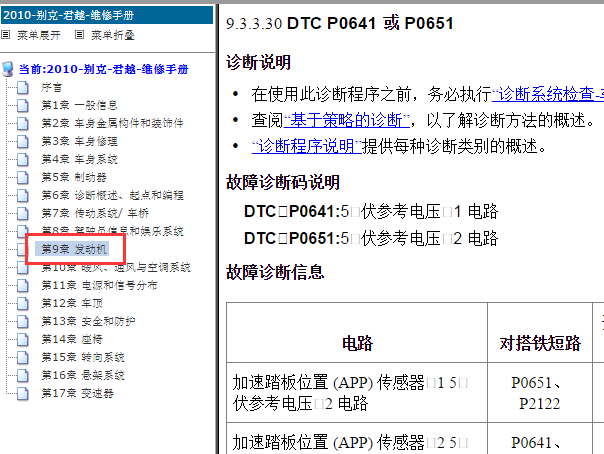Select 第4章 车身系统 chapter
Viewport: 604px width, 454px height.
click(x=79, y=159)
